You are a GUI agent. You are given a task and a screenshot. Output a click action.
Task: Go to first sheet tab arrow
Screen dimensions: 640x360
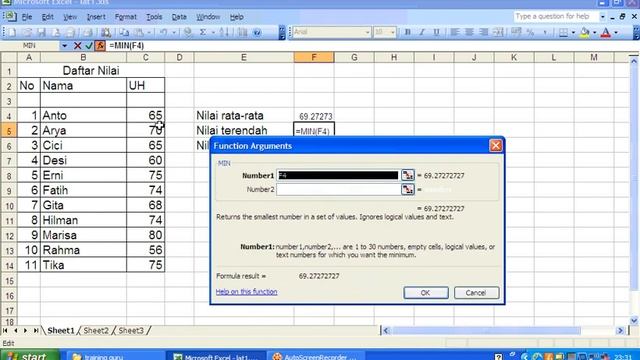click(5, 330)
